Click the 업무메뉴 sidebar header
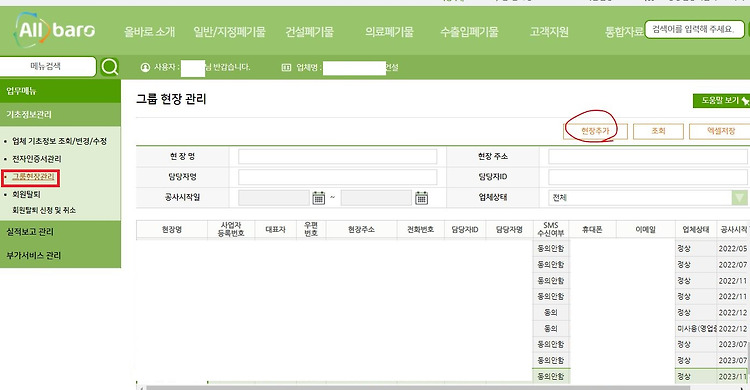 60,91
